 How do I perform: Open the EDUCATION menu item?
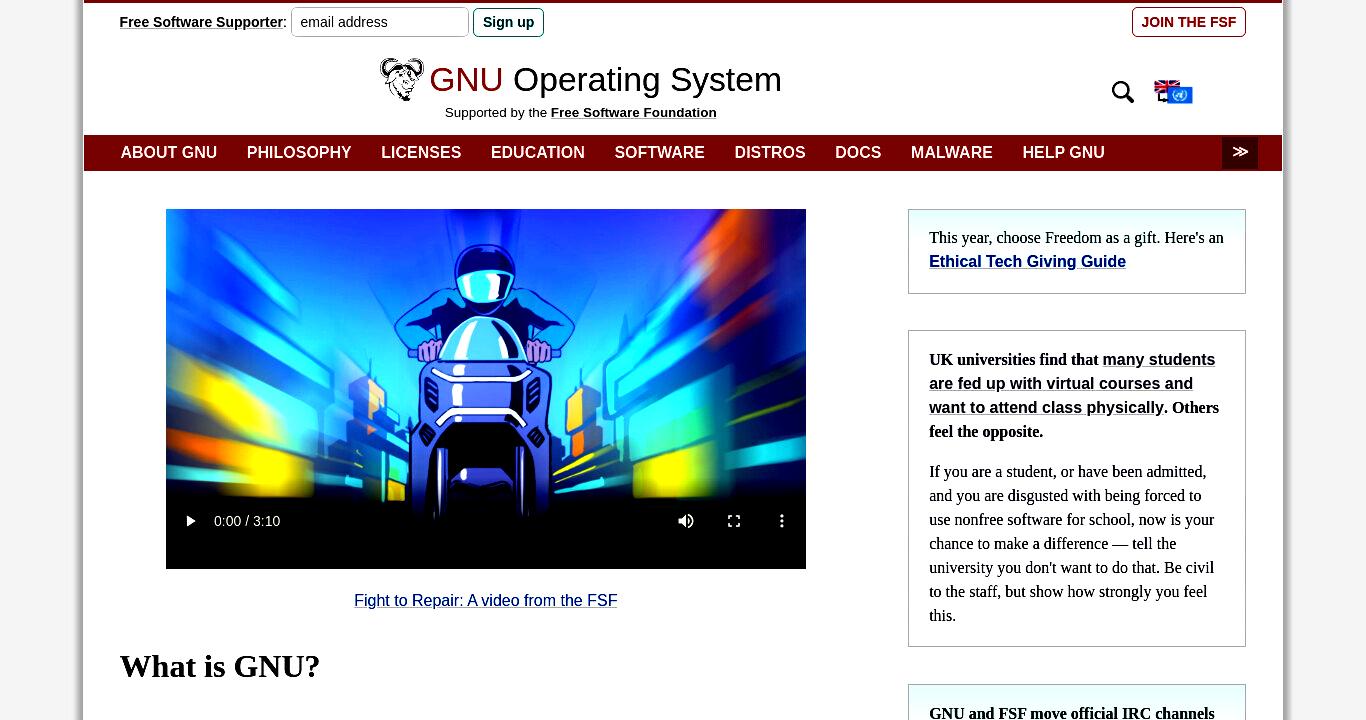coord(538,152)
